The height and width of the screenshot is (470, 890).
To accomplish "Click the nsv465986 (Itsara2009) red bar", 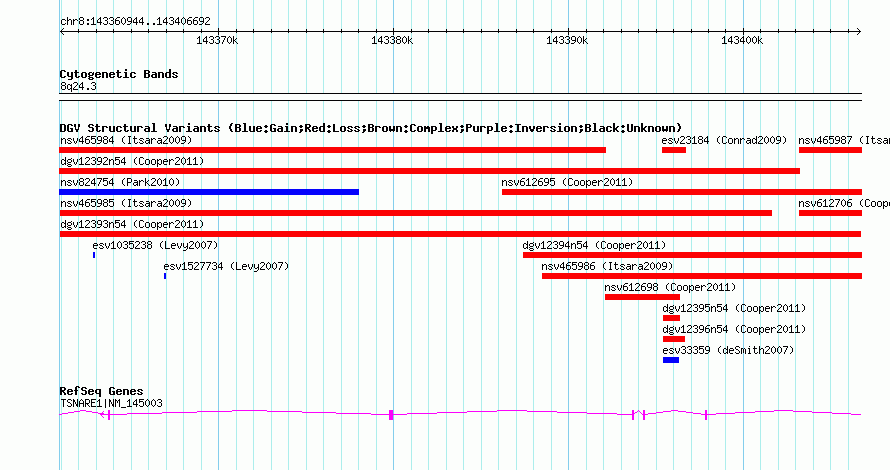I will tap(702, 276).
